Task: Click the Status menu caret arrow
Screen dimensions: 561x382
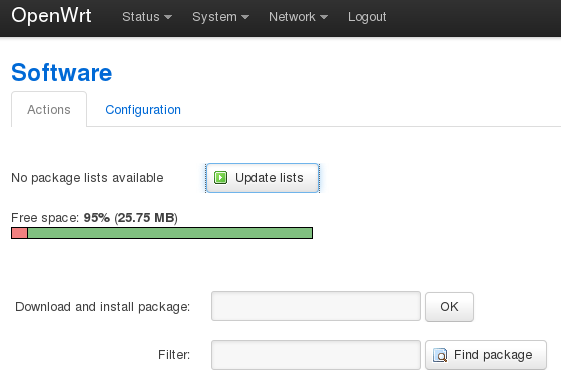Action: pyautogui.click(x=168, y=17)
